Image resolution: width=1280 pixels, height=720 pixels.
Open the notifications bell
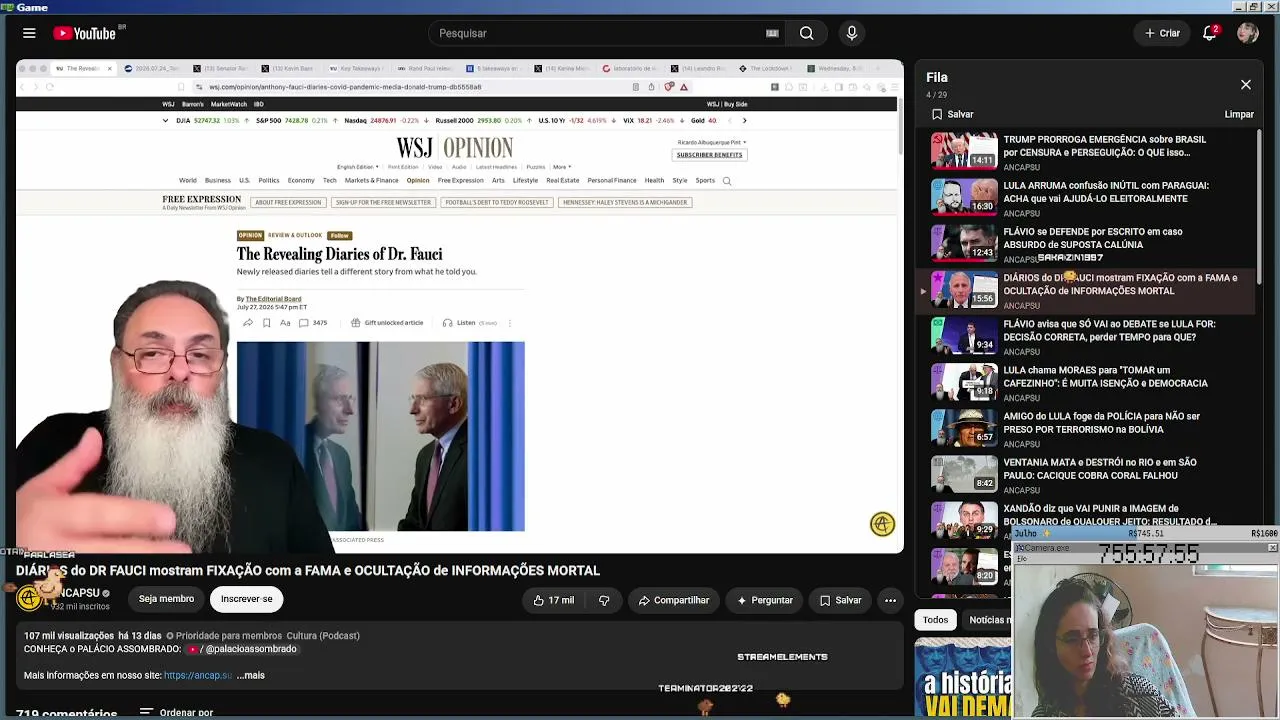(x=1210, y=33)
